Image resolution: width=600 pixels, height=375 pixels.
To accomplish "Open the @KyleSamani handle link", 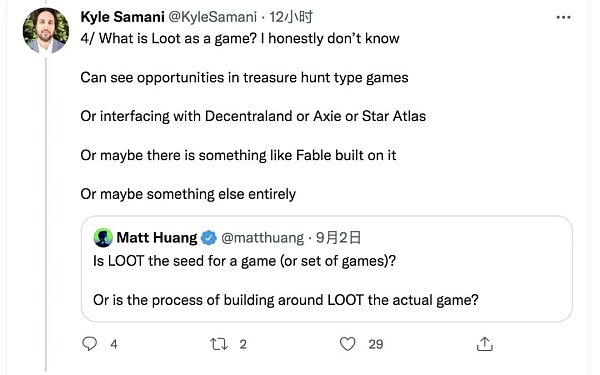I will pos(212,17).
